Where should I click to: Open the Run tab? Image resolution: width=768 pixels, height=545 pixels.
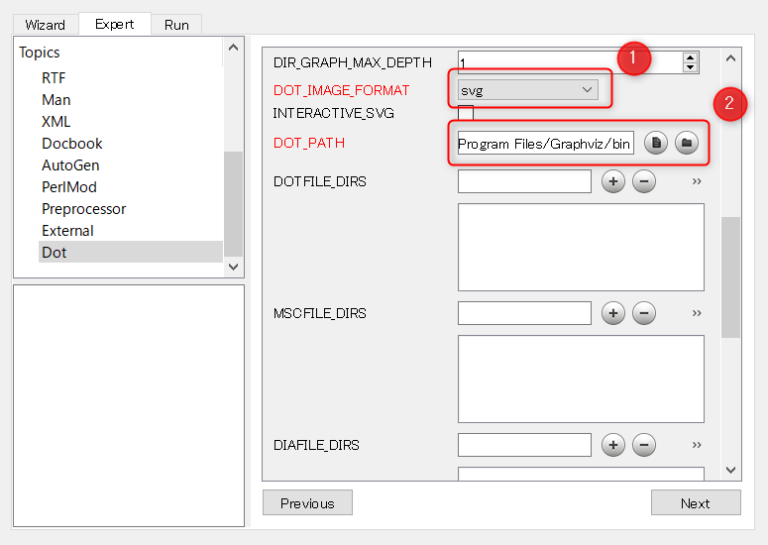pos(176,25)
